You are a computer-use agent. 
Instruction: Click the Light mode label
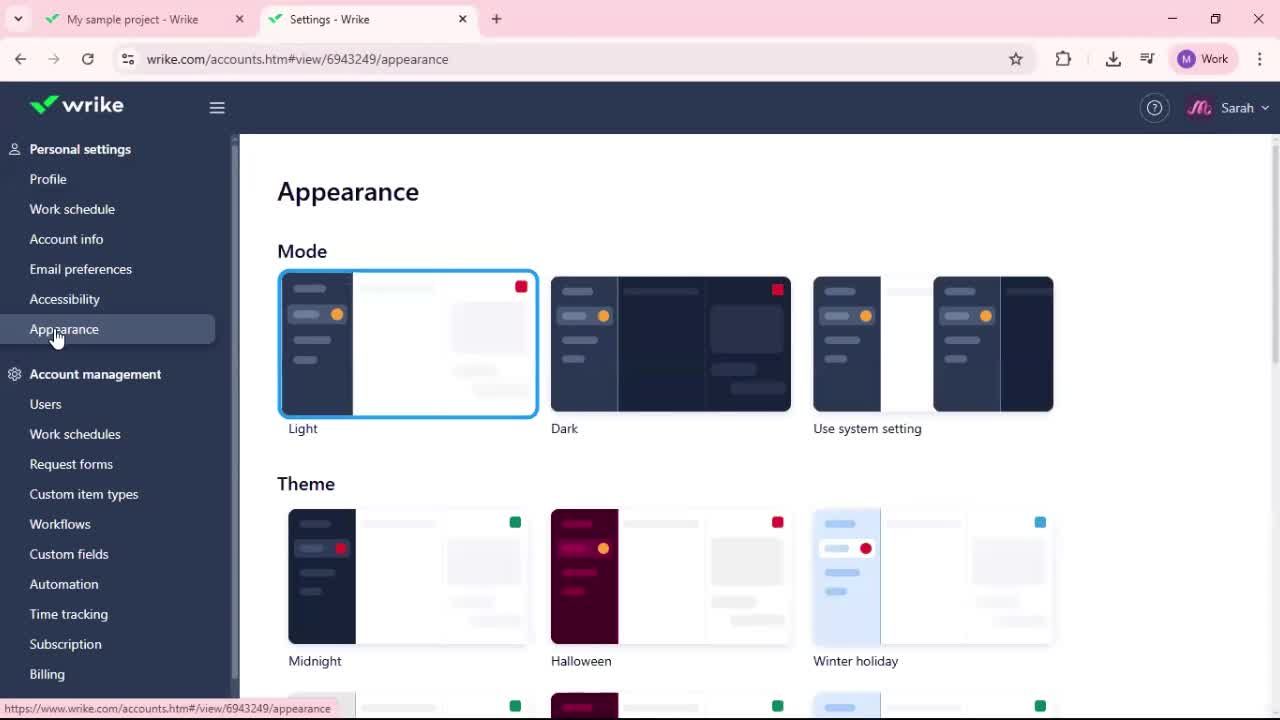[303, 429]
